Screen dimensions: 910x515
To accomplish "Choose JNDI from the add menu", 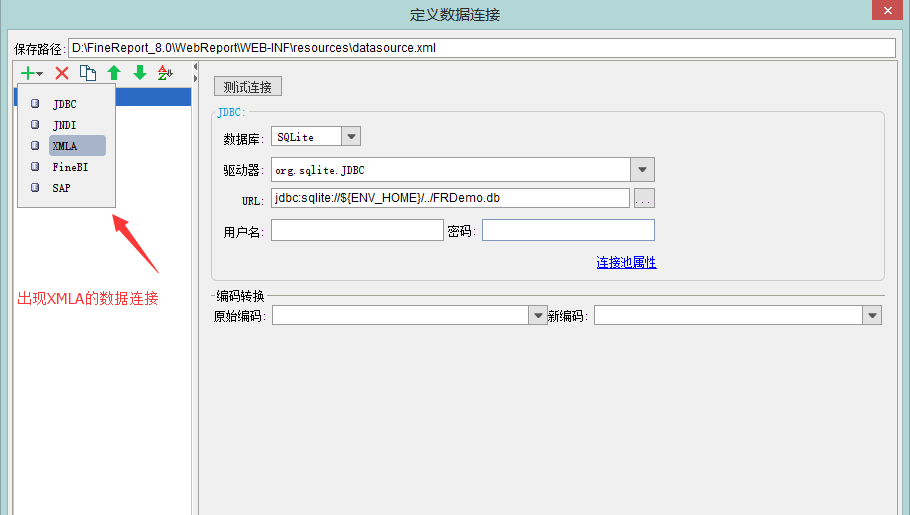I will (x=64, y=125).
